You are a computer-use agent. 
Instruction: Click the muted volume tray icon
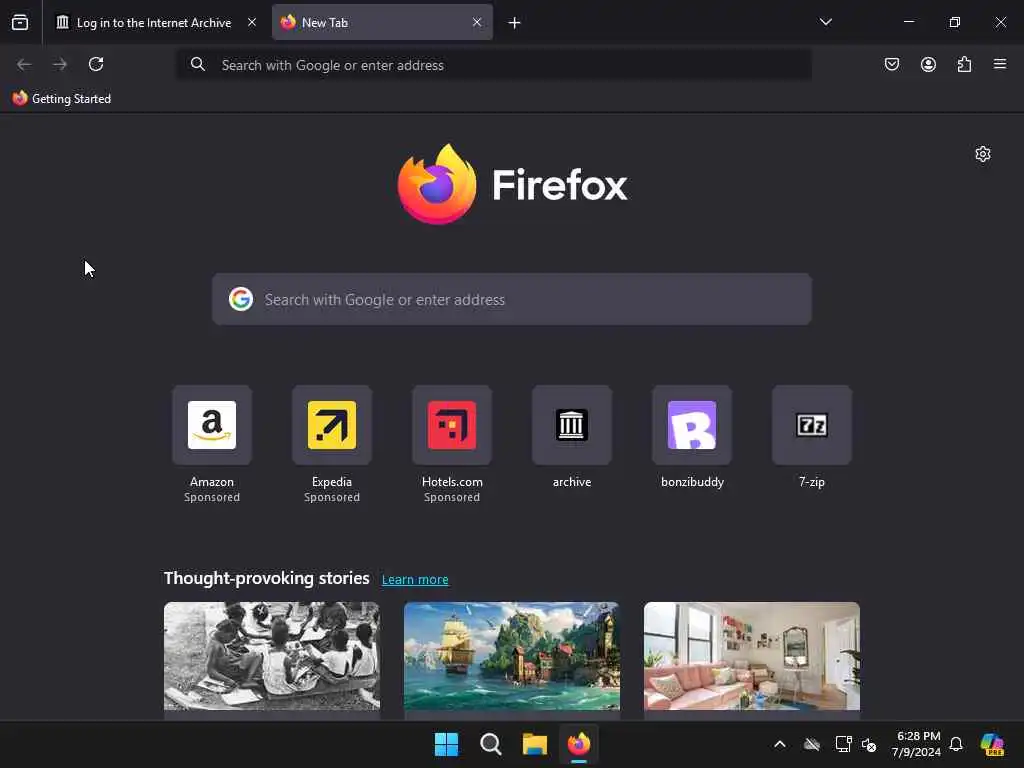point(869,744)
